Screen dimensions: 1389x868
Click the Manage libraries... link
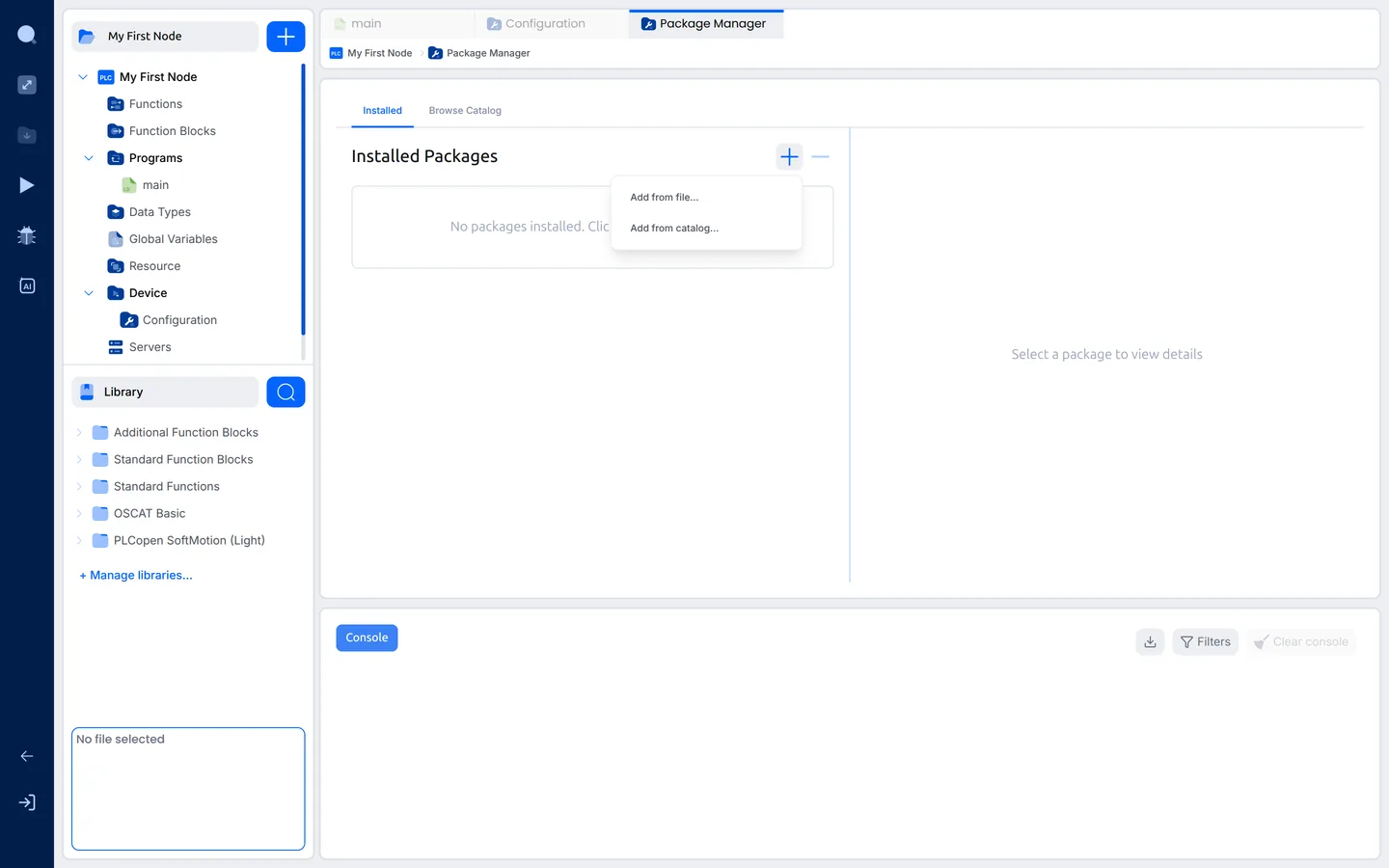[x=136, y=575]
